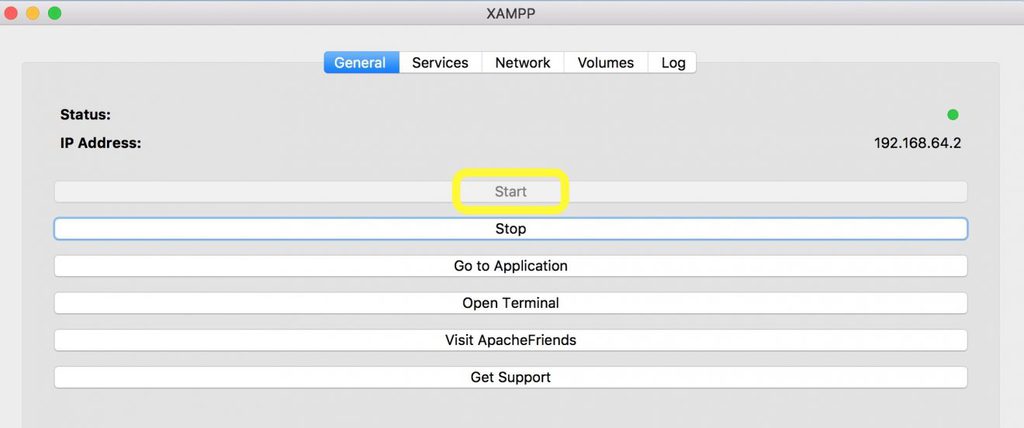Switch to the General tab
Image resolution: width=1024 pixels, height=428 pixels.
click(x=360, y=62)
